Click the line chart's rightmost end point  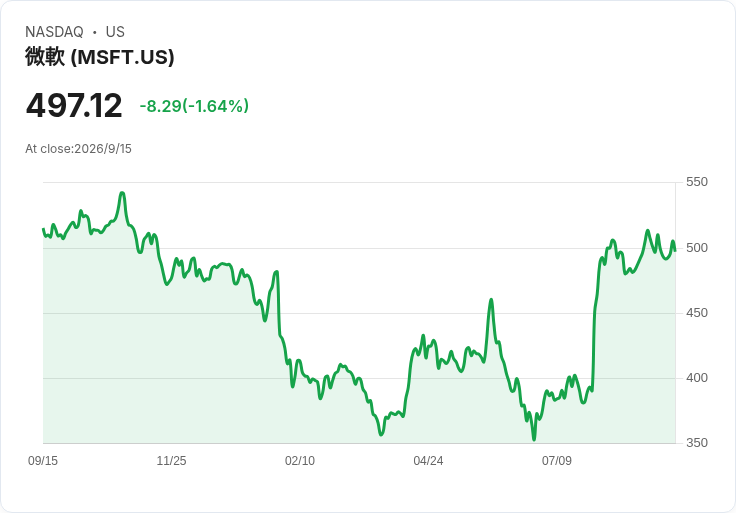coord(675,251)
